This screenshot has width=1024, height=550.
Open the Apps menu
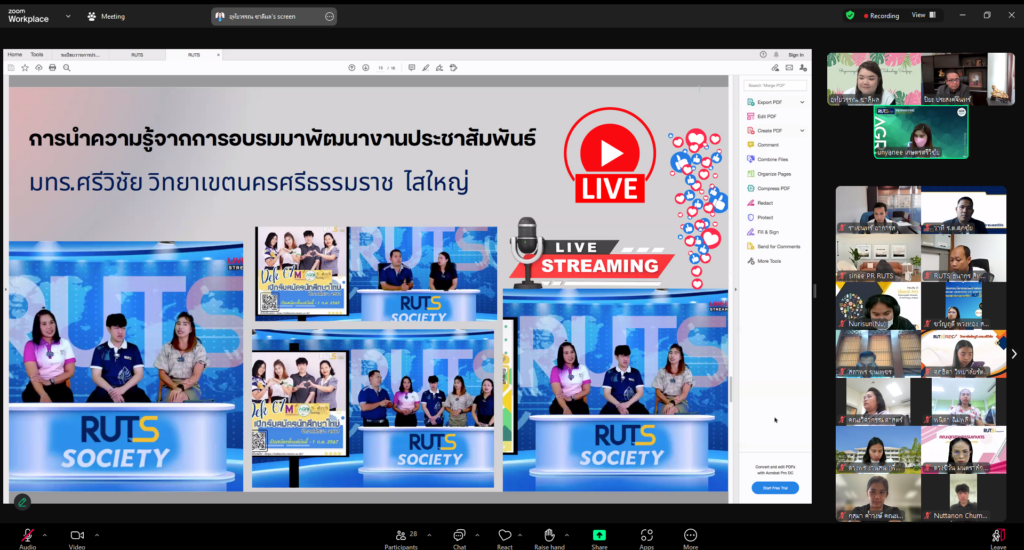pos(647,538)
